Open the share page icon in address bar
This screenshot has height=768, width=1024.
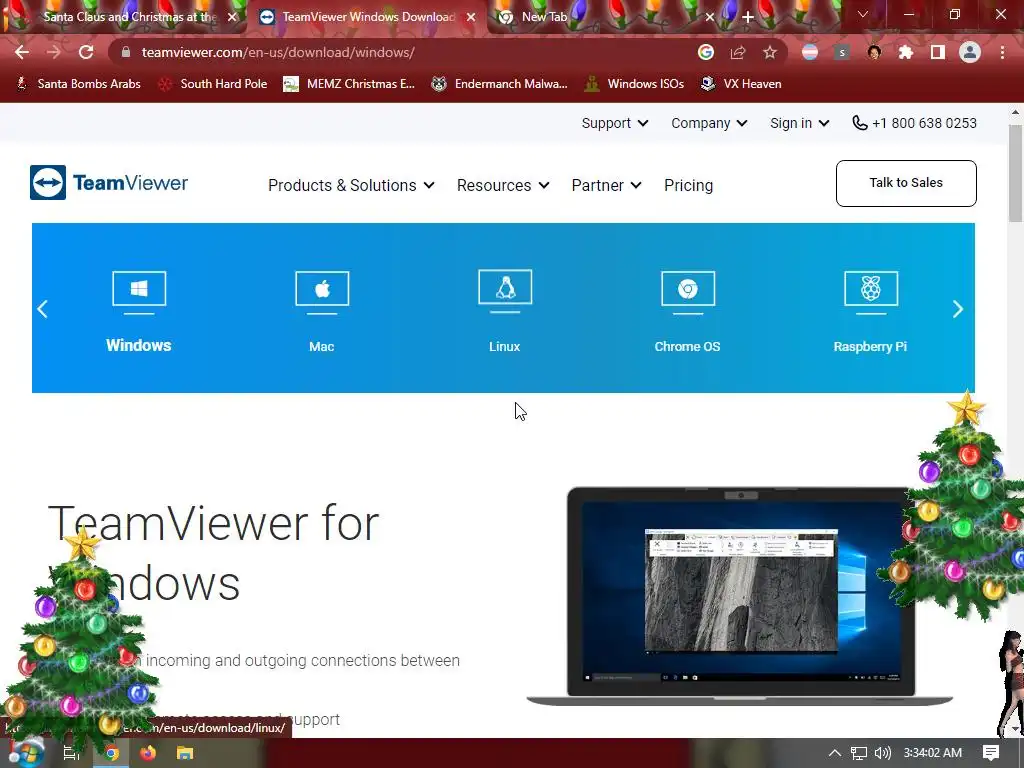pyautogui.click(x=738, y=52)
